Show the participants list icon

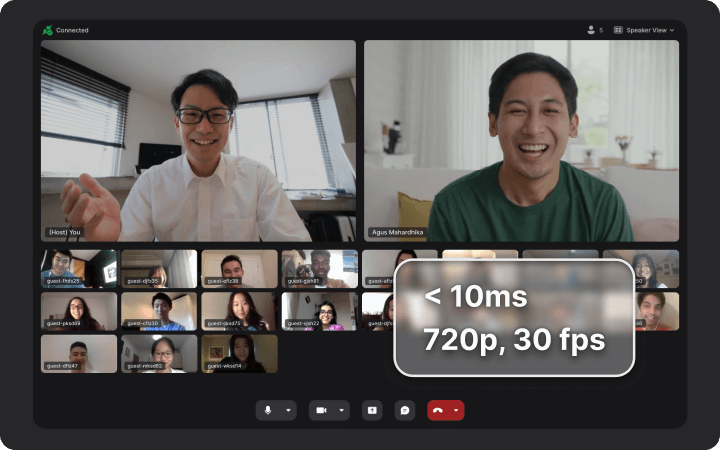pos(591,30)
